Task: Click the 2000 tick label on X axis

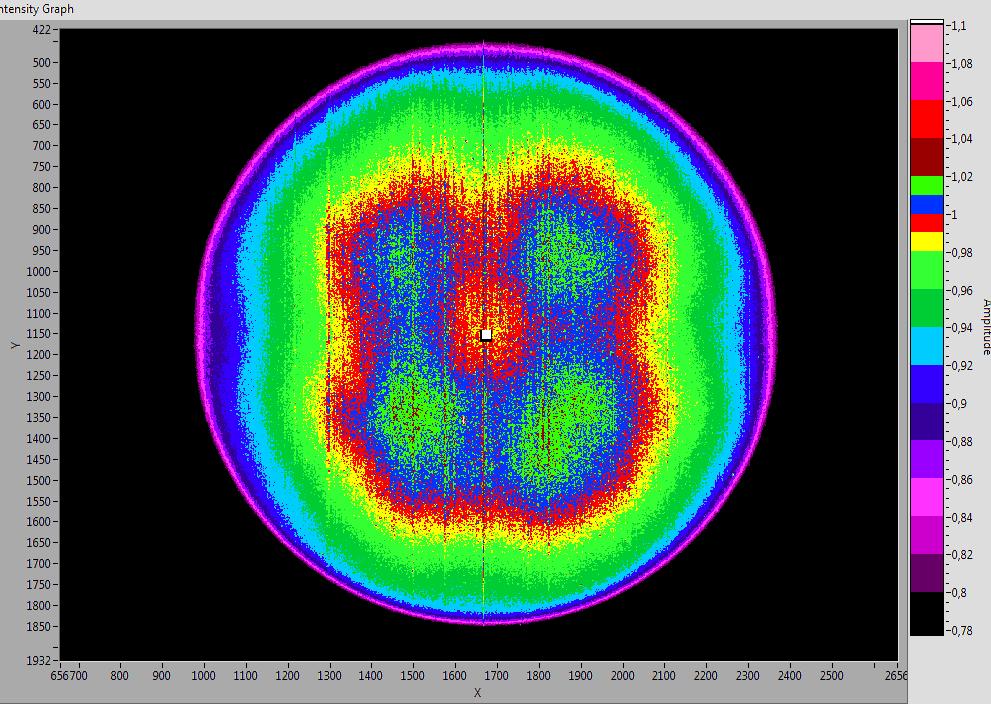Action: (x=622, y=676)
